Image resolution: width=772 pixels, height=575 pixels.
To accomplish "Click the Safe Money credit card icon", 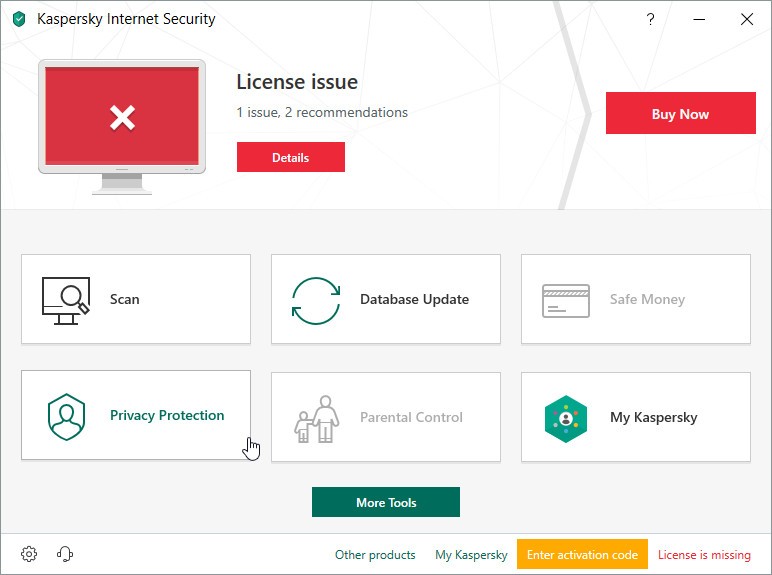I will click(566, 300).
